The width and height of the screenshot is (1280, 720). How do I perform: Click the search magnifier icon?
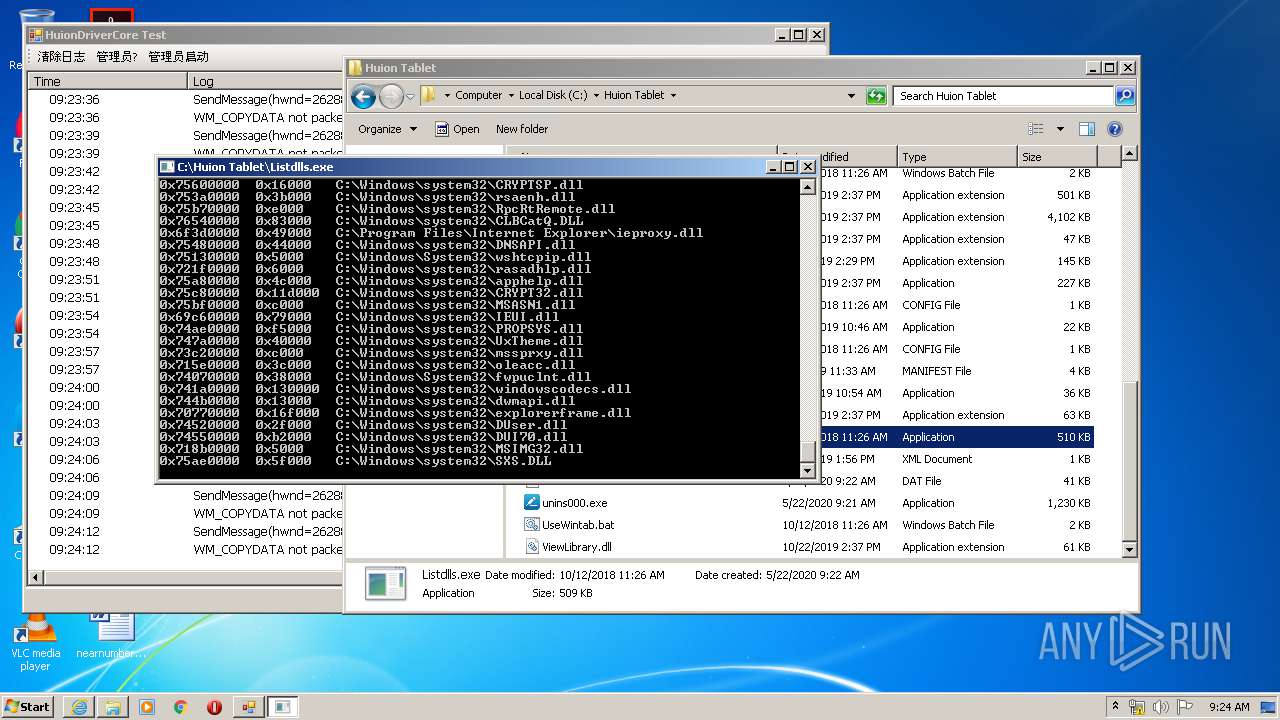coord(1125,96)
